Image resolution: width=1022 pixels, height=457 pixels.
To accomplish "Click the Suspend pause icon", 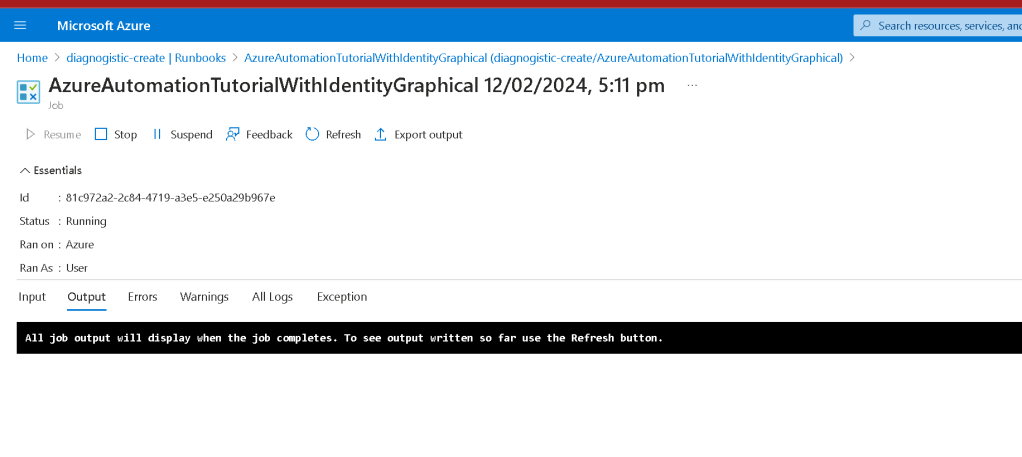I will tap(156, 134).
